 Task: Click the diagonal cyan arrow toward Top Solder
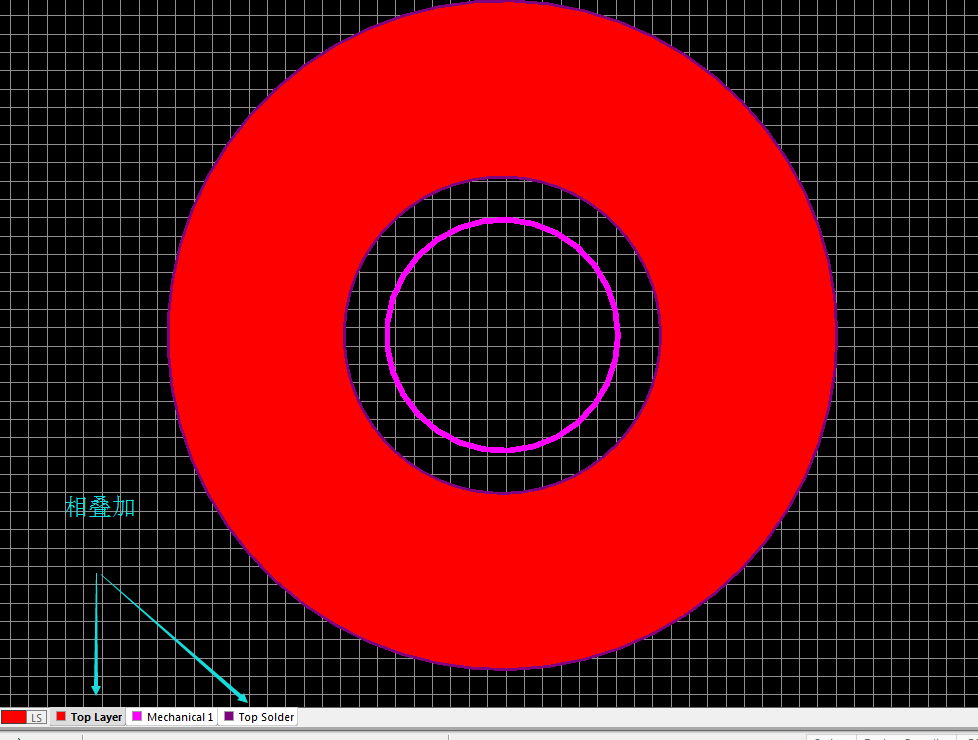tap(170, 635)
